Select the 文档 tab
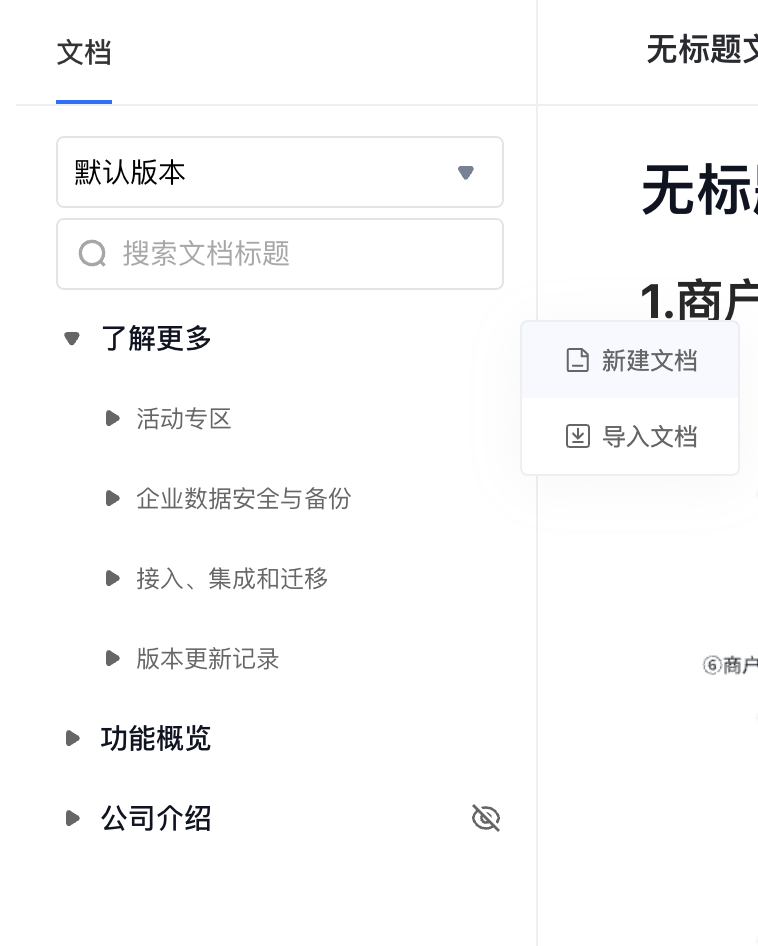This screenshot has width=758, height=946. pos(84,52)
